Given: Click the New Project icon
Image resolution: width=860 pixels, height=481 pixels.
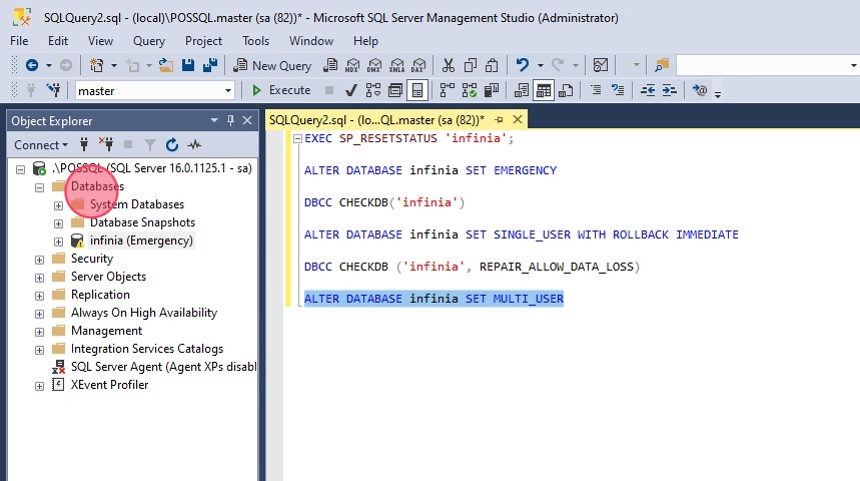Looking at the screenshot, I should pyautogui.click(x=97, y=65).
